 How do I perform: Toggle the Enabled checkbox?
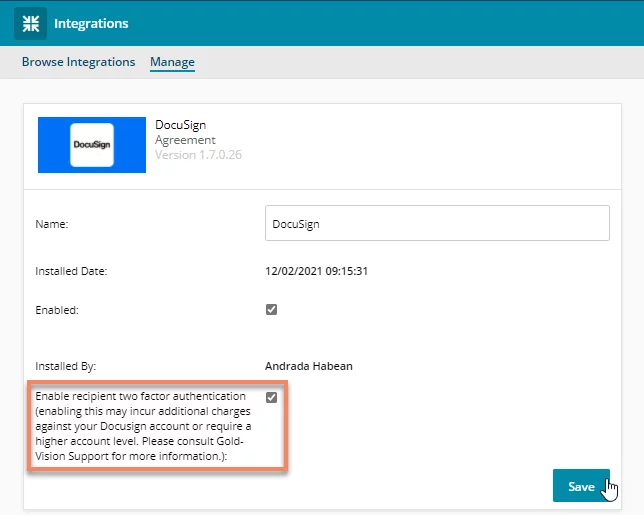pyautogui.click(x=271, y=309)
